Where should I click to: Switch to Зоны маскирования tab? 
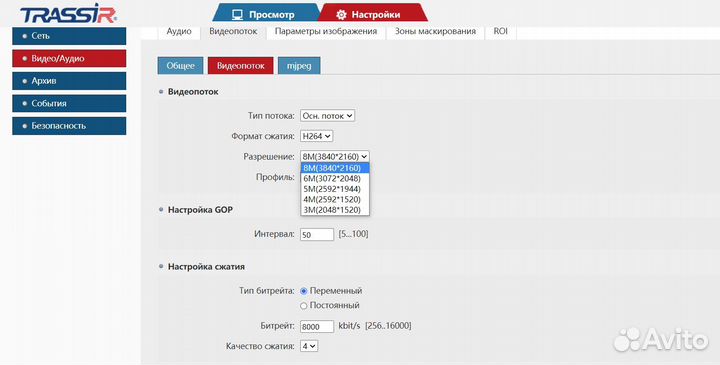click(435, 32)
